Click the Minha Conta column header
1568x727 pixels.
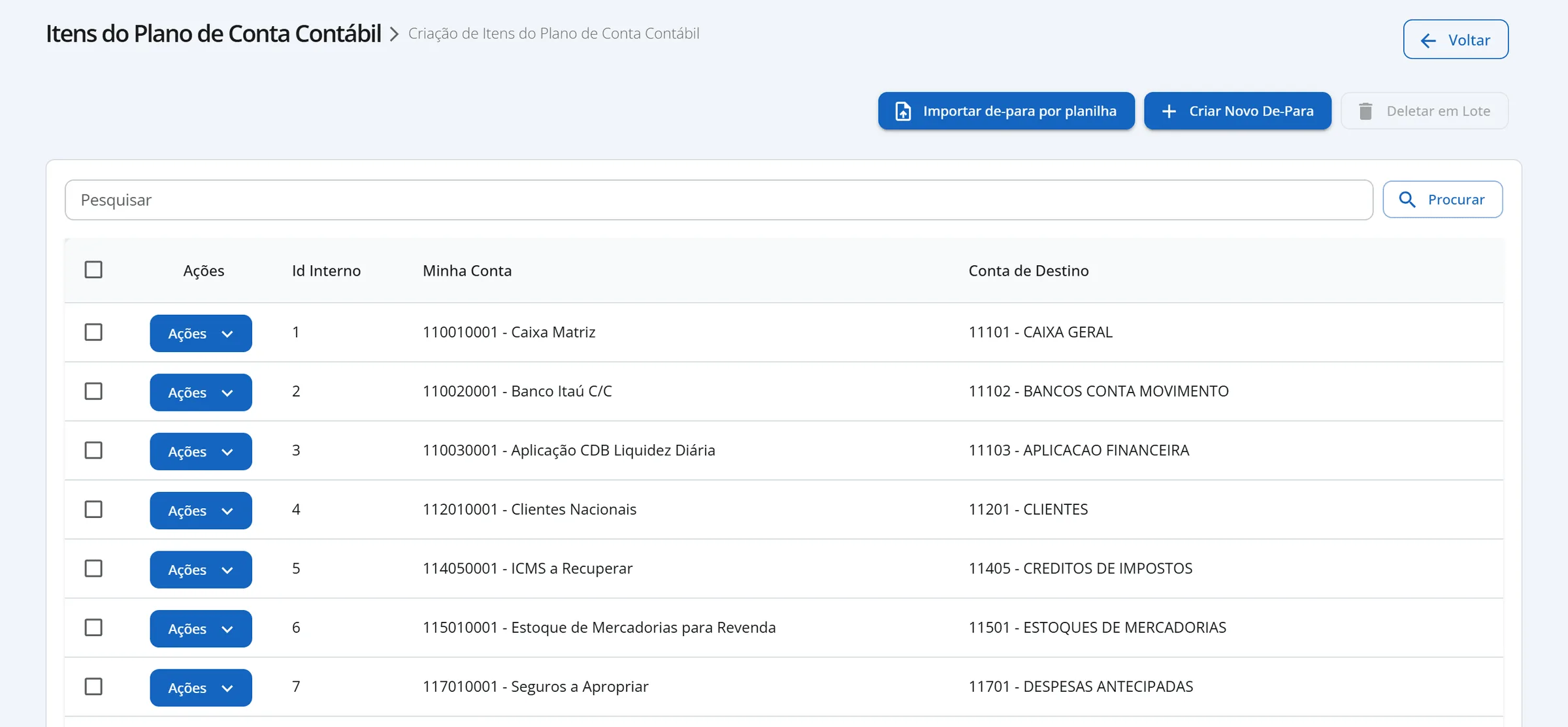point(467,270)
